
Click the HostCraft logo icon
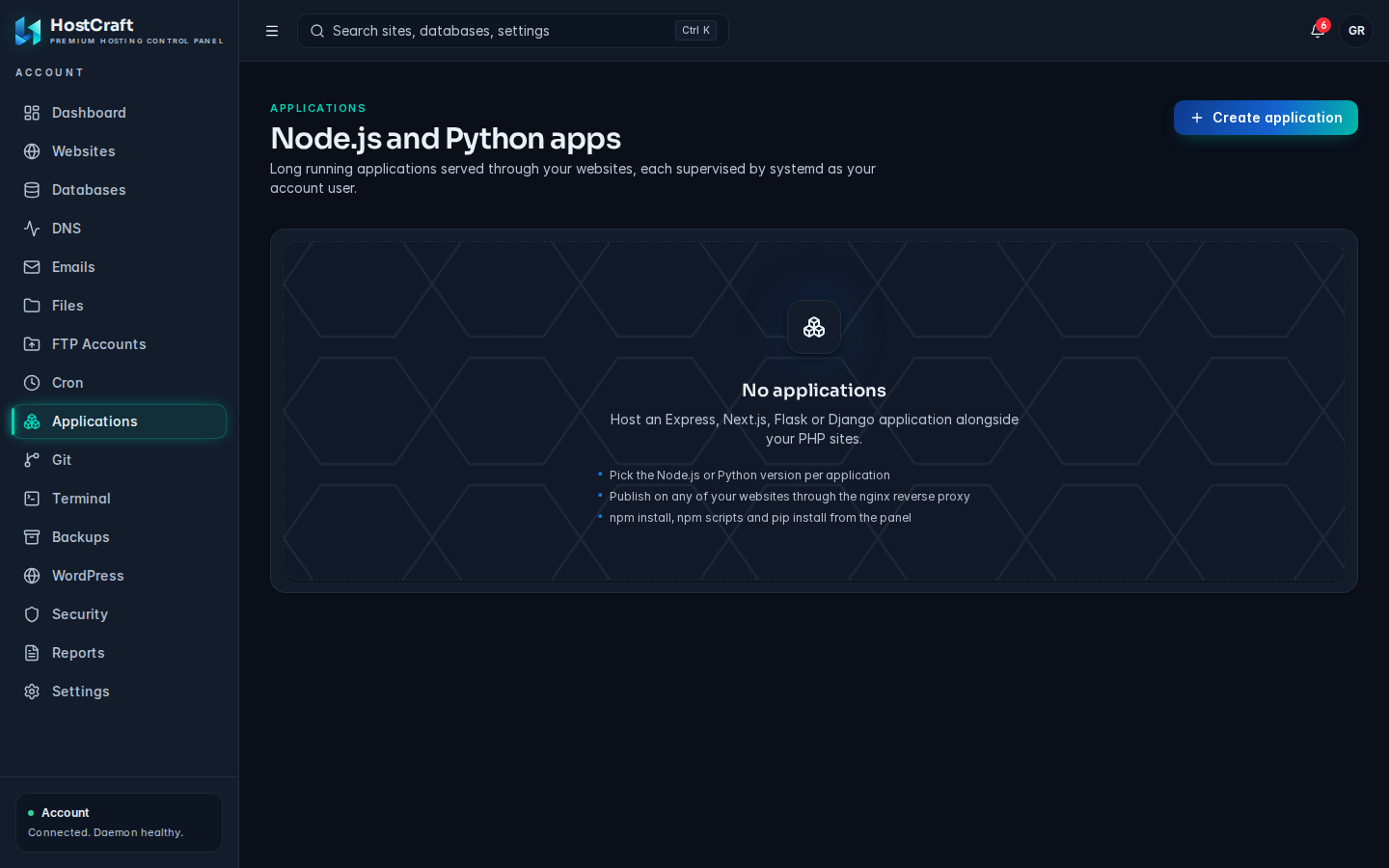click(x=28, y=31)
